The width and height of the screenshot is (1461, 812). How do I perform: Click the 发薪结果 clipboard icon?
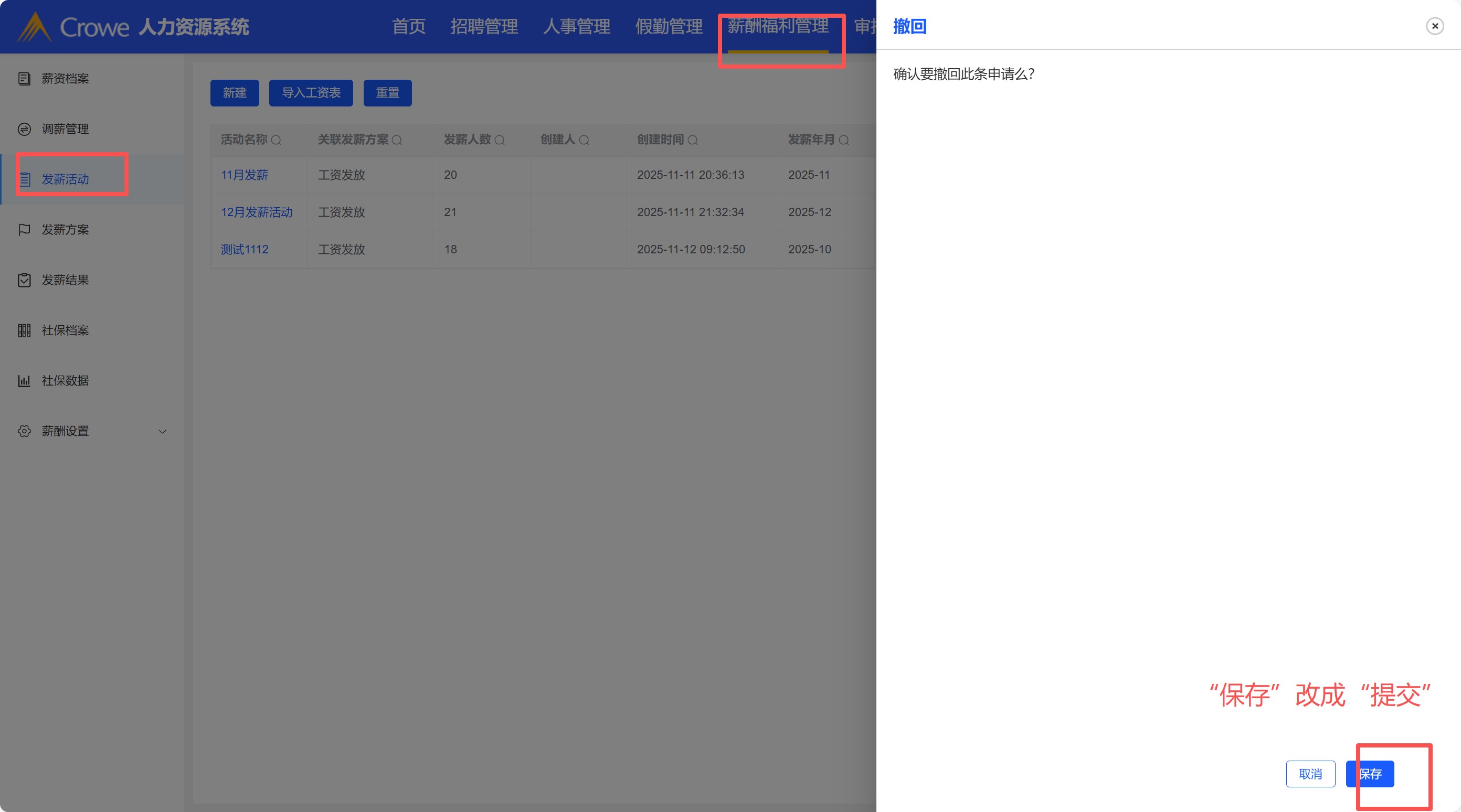[x=24, y=280]
